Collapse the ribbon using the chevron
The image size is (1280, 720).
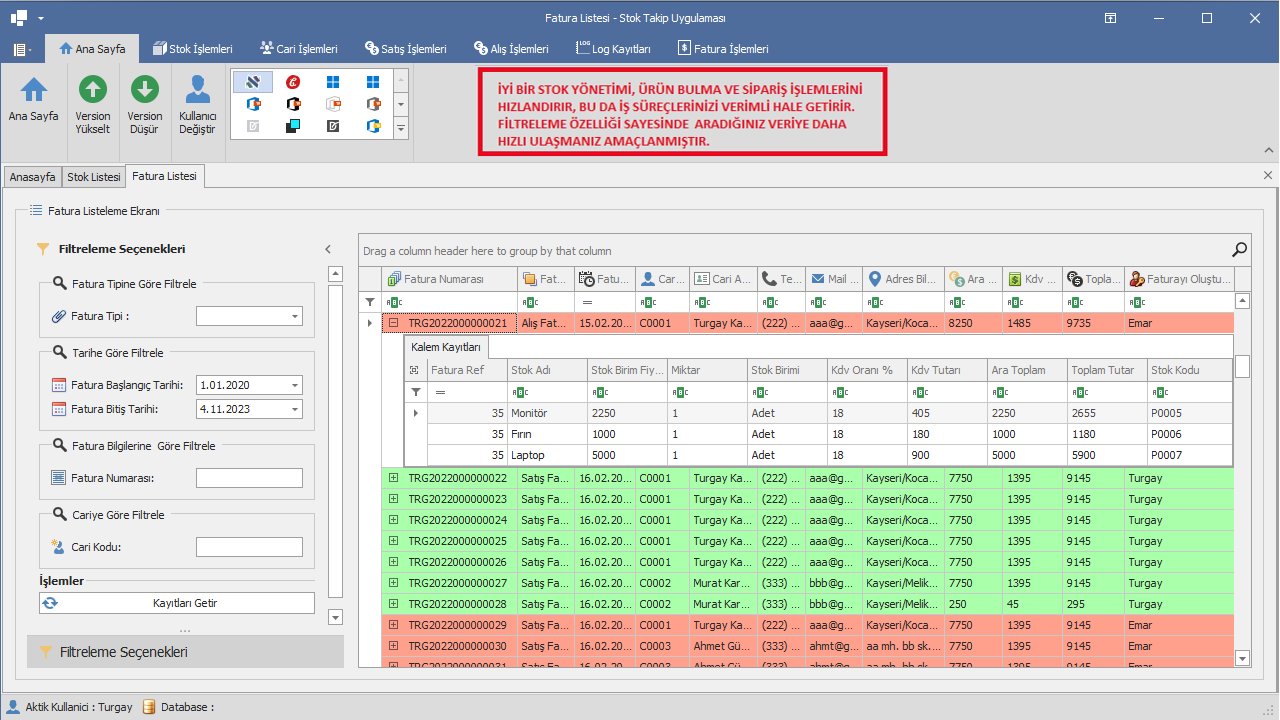click(x=1268, y=149)
